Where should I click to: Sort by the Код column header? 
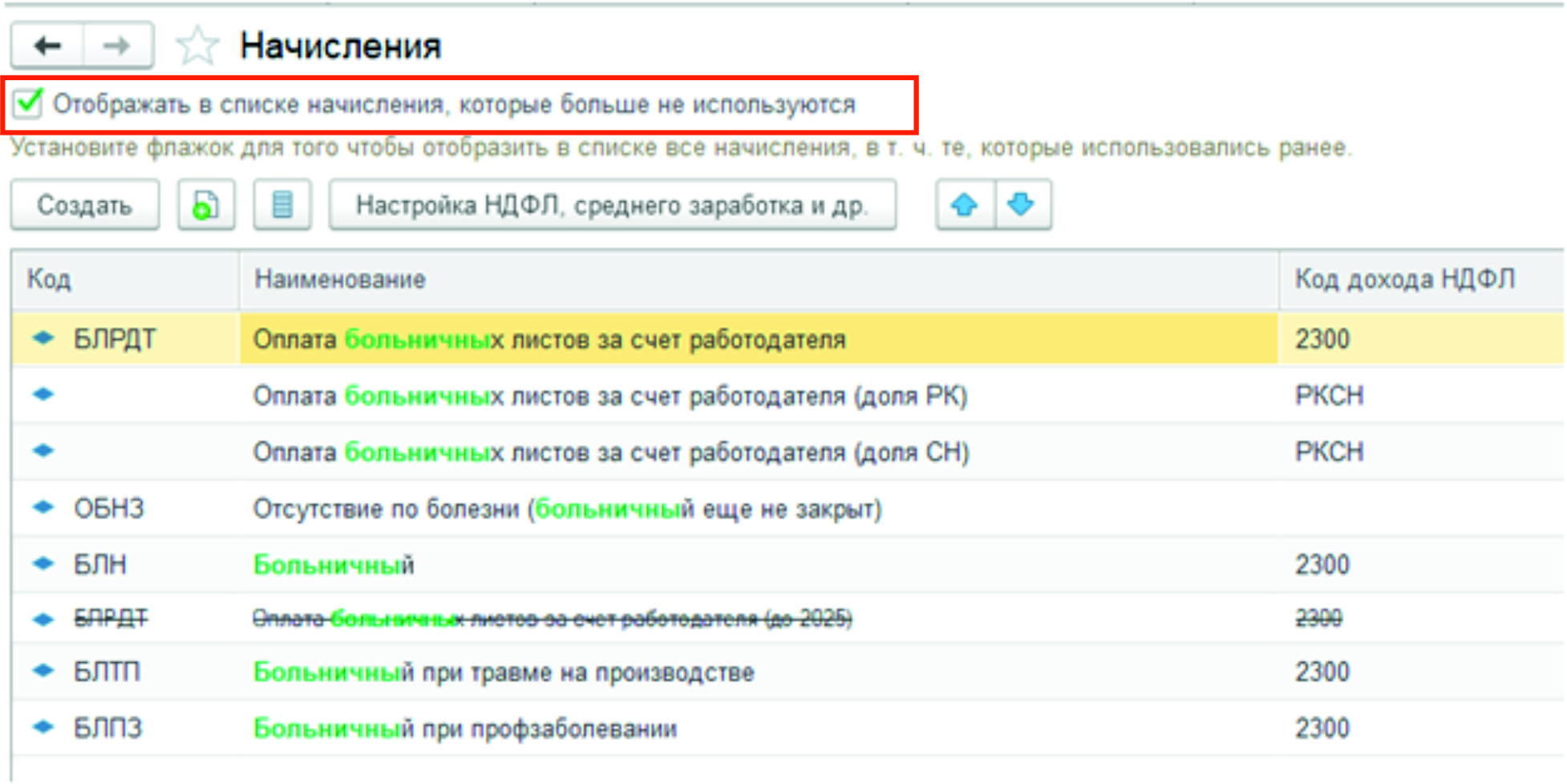coord(50,280)
